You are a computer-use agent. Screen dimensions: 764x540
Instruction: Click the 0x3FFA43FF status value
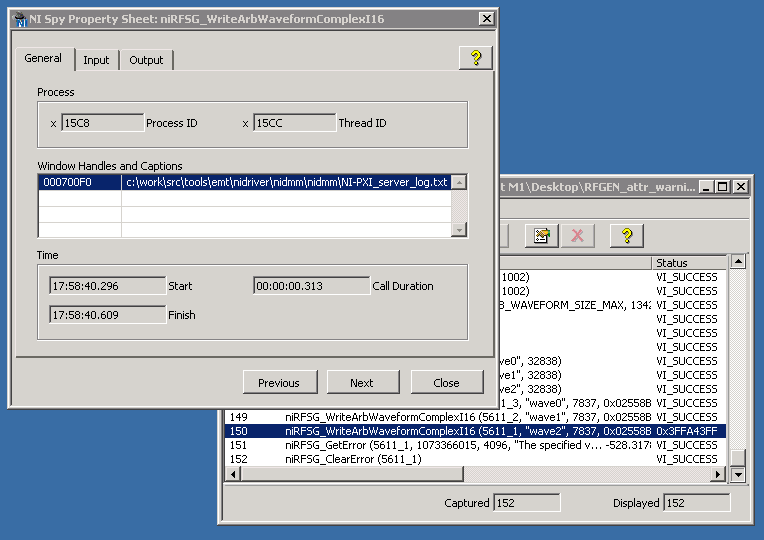pos(687,431)
